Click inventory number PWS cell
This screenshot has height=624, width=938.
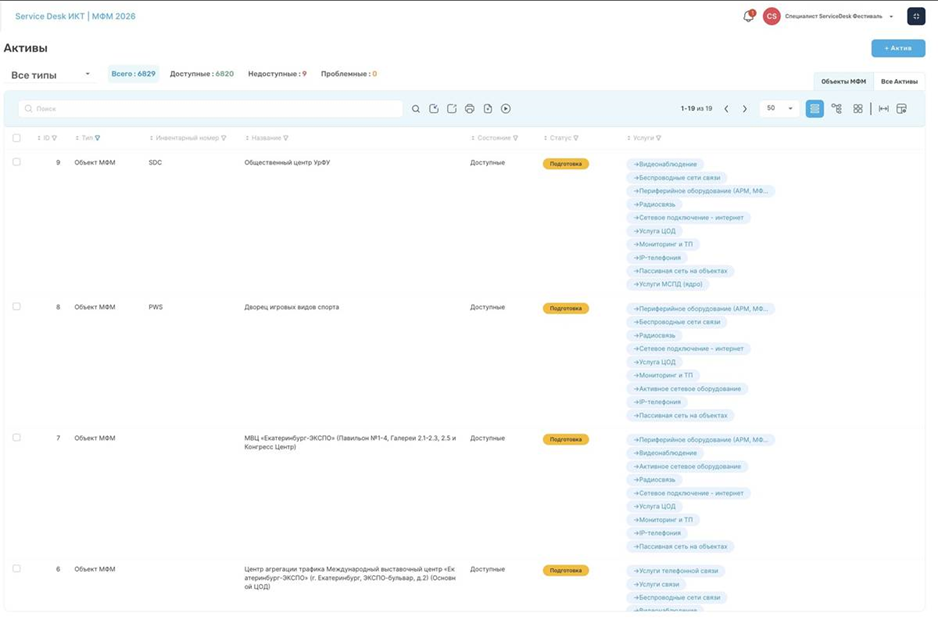[x=156, y=307]
